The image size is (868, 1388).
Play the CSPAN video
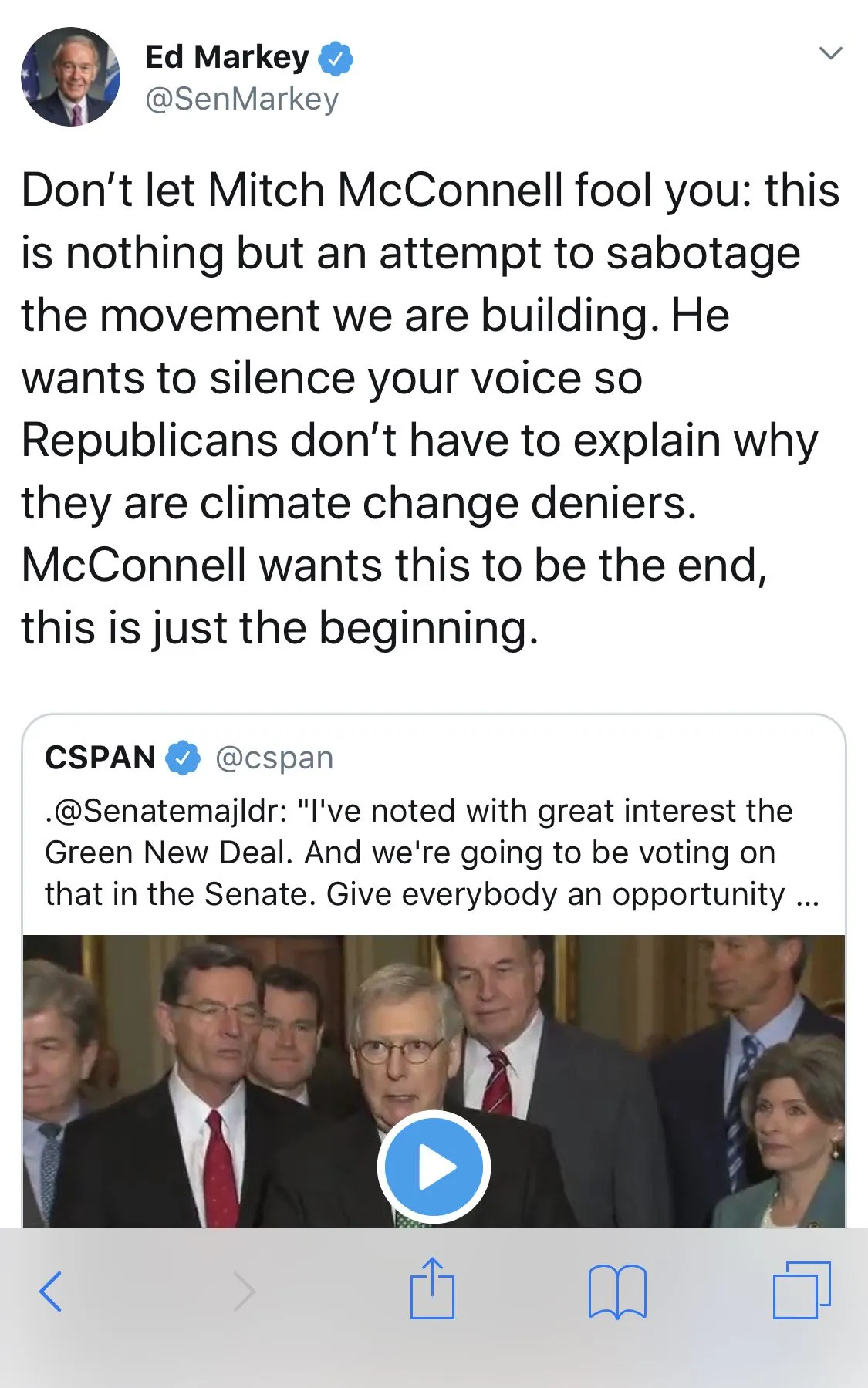[x=434, y=1167]
